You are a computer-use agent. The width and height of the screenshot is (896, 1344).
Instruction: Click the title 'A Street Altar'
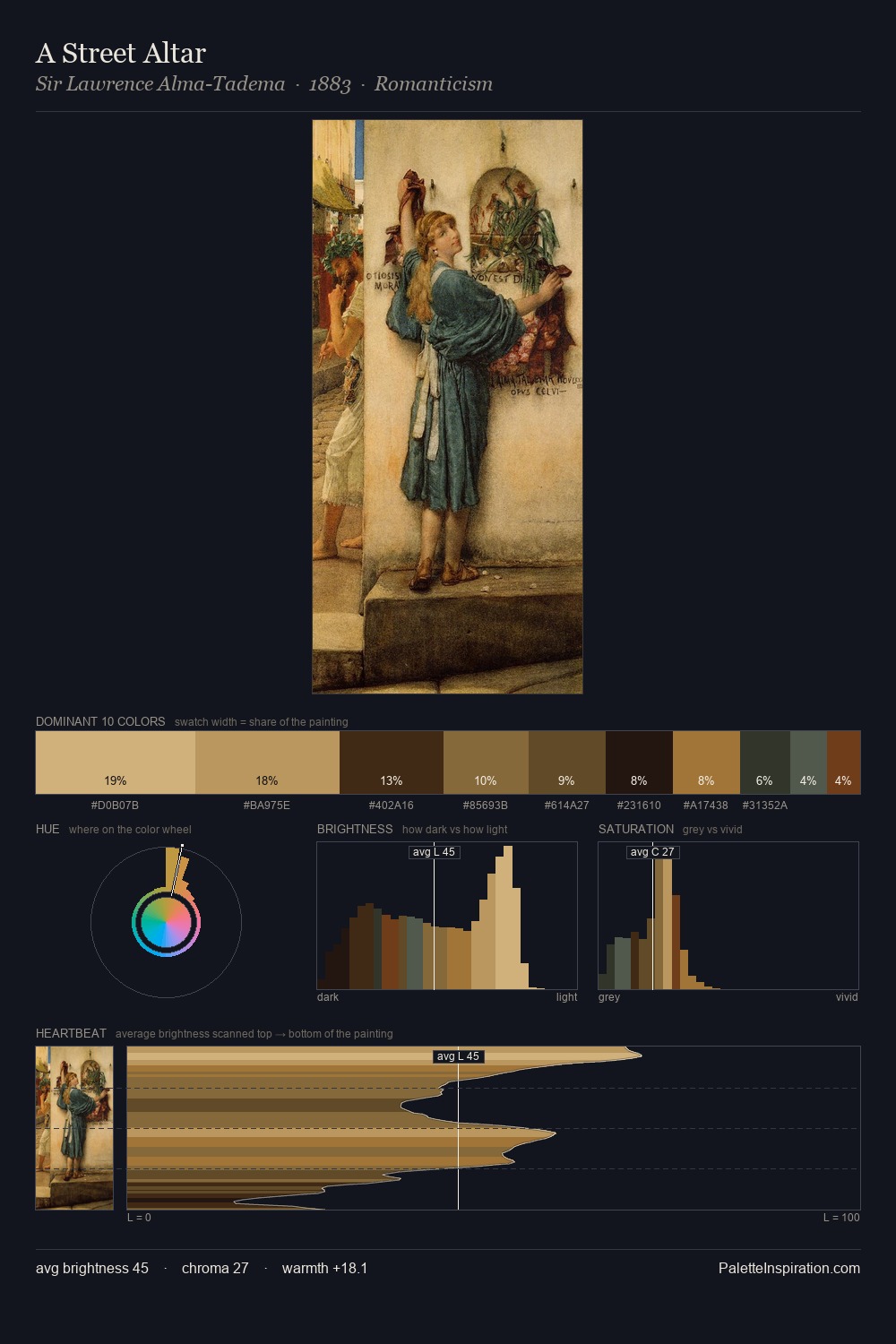[121, 53]
